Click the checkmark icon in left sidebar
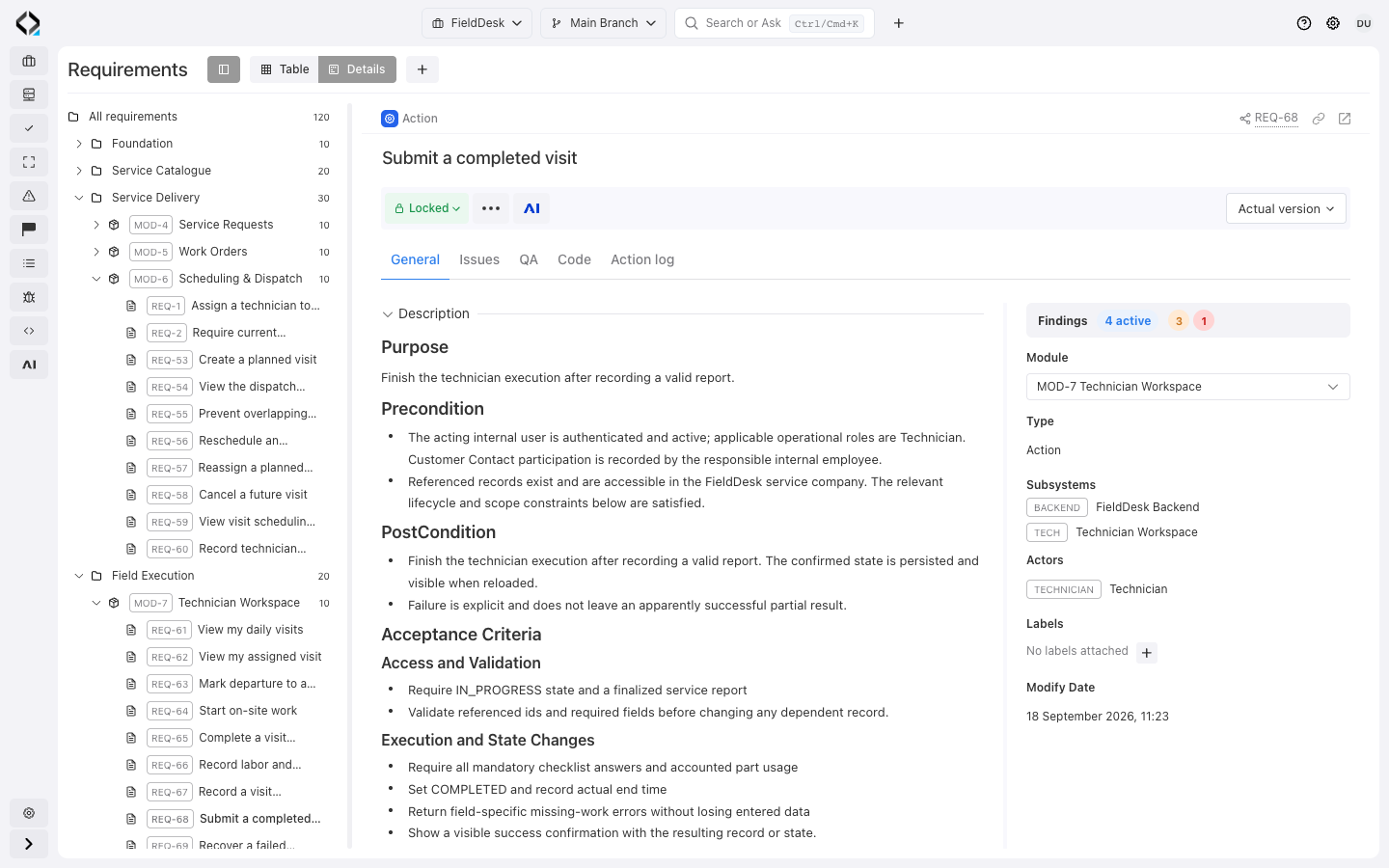Image resolution: width=1389 pixels, height=868 pixels. [29, 128]
